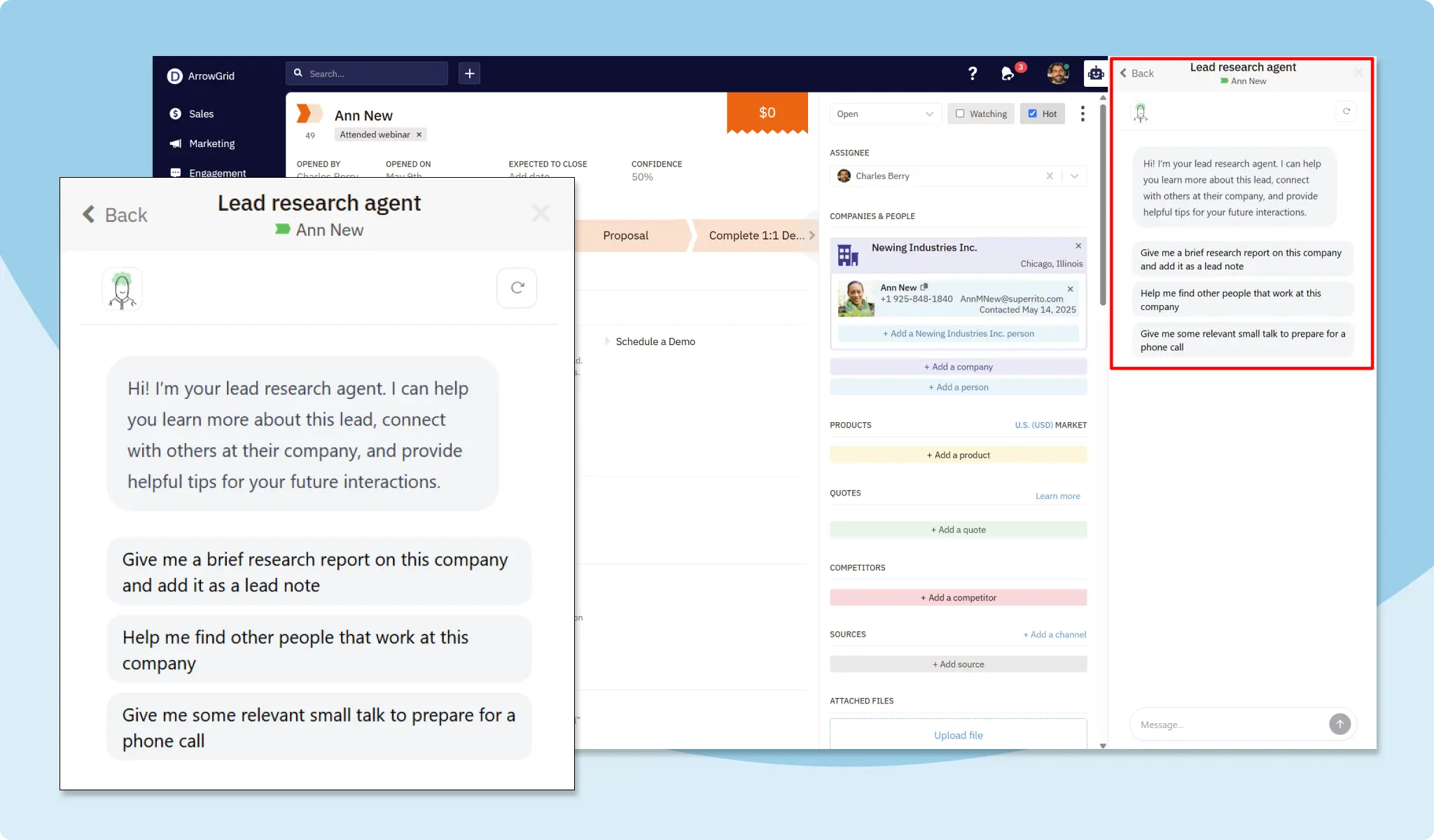Click scroll down arrow of detail pane
Image resolution: width=1434 pixels, height=840 pixels.
(x=1103, y=745)
